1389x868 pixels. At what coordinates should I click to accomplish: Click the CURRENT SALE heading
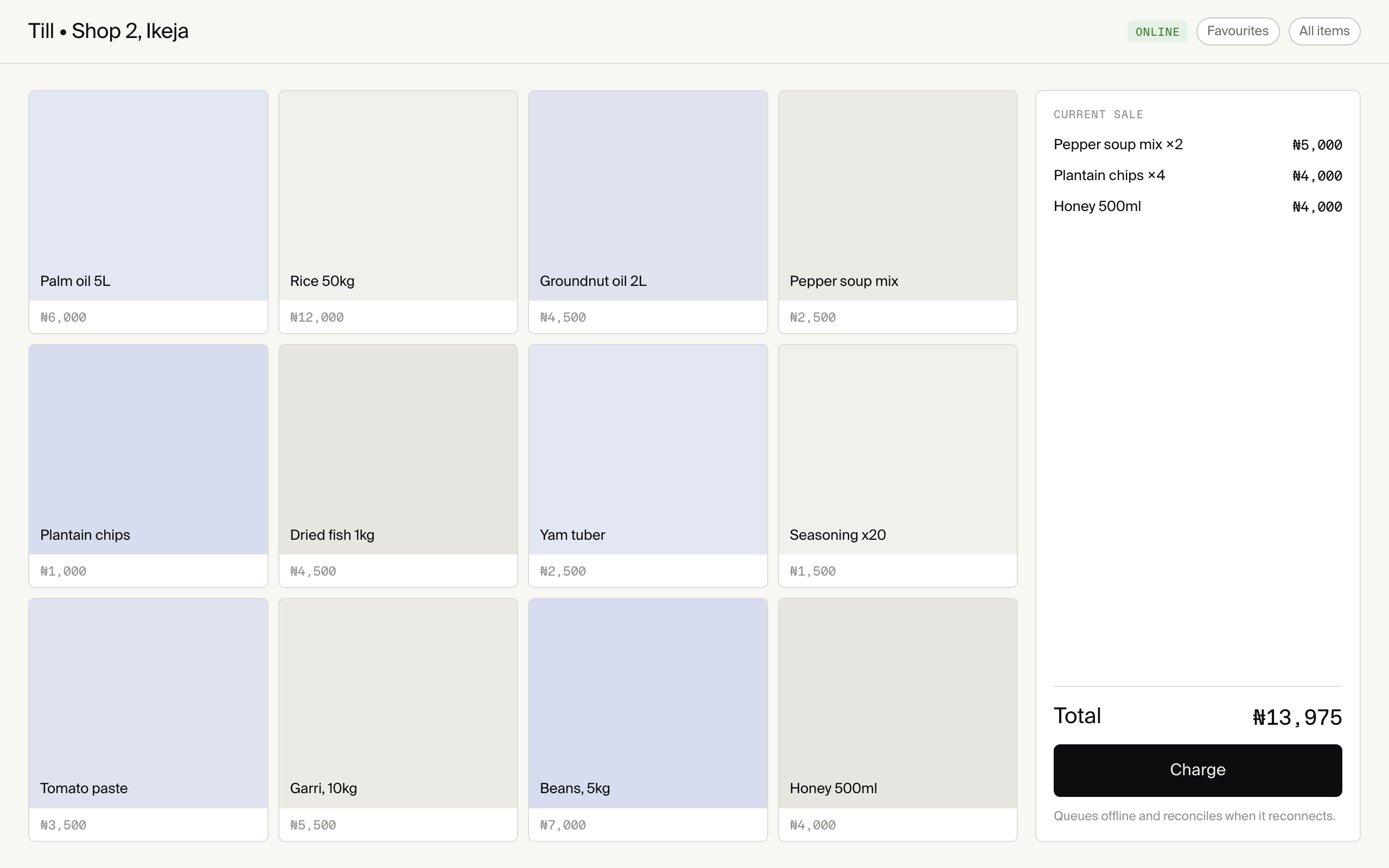1098,114
